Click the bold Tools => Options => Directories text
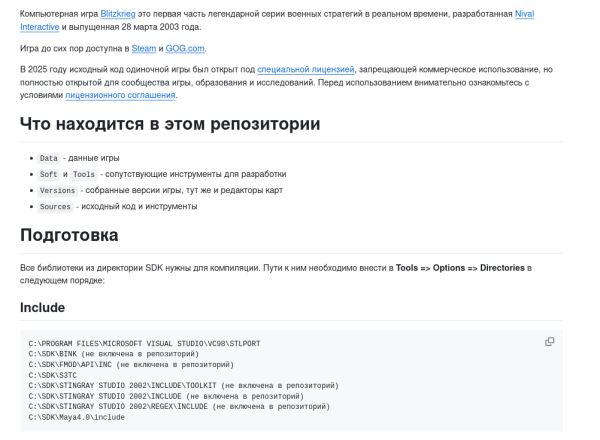The image size is (600, 440). click(459, 268)
